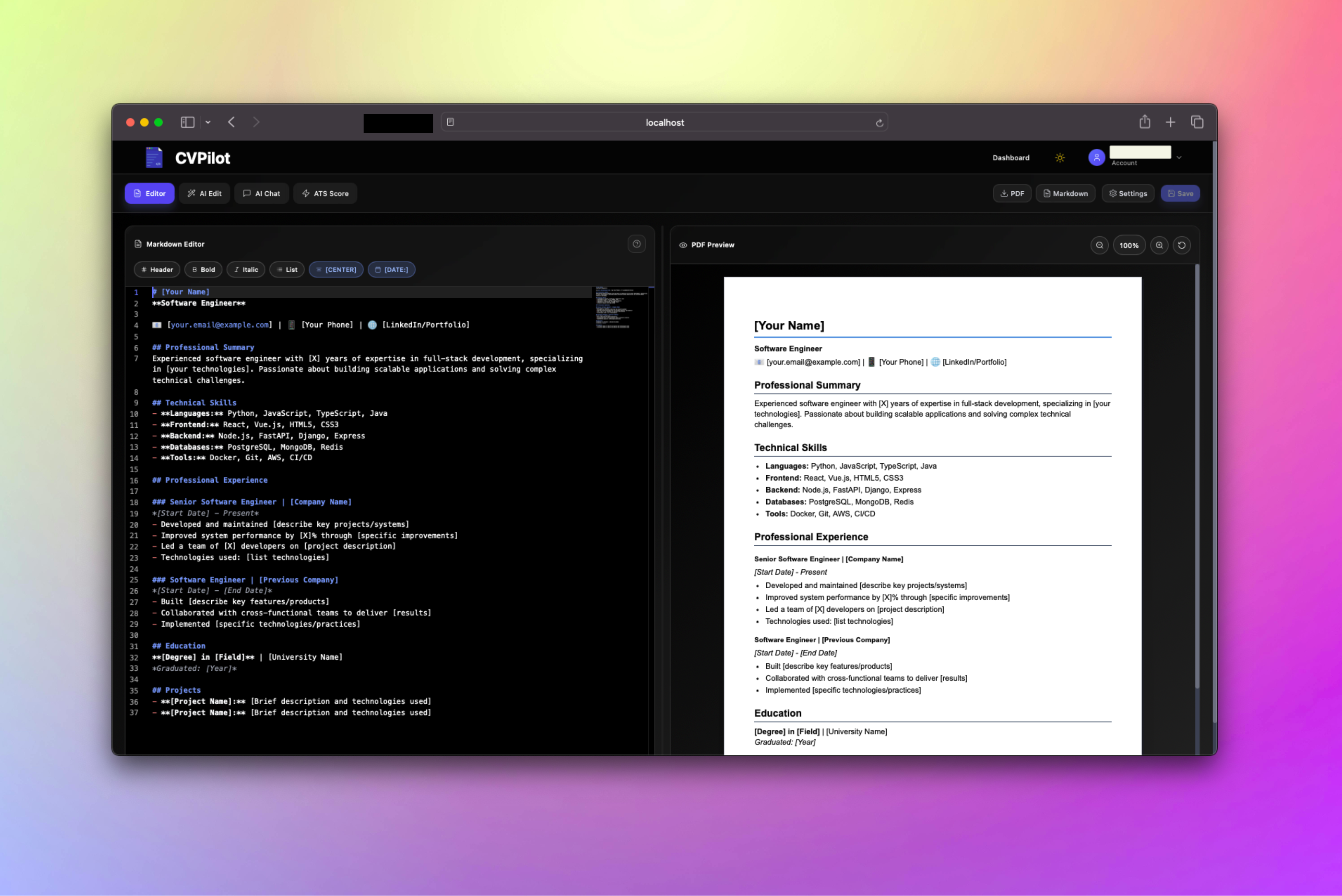Screen dimensions: 1342x896
Task: Zoom out the PDF preview
Action: click(1100, 245)
